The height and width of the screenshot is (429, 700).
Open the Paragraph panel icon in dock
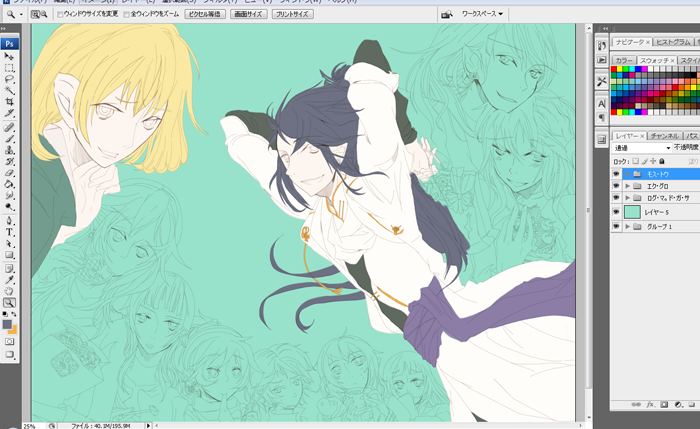point(601,117)
